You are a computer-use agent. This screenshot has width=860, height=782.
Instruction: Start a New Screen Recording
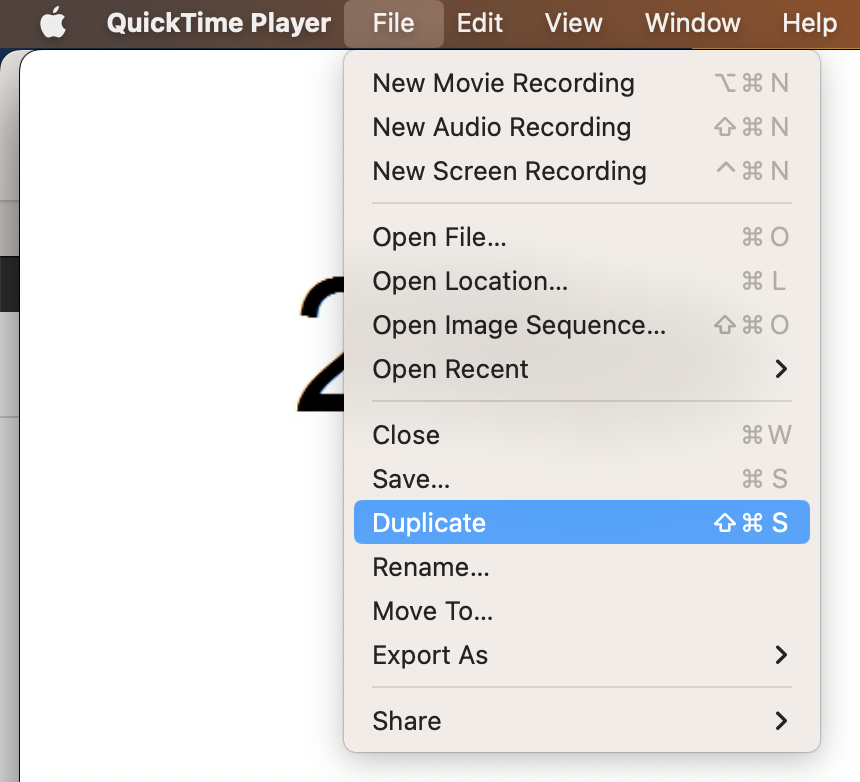[x=509, y=171]
